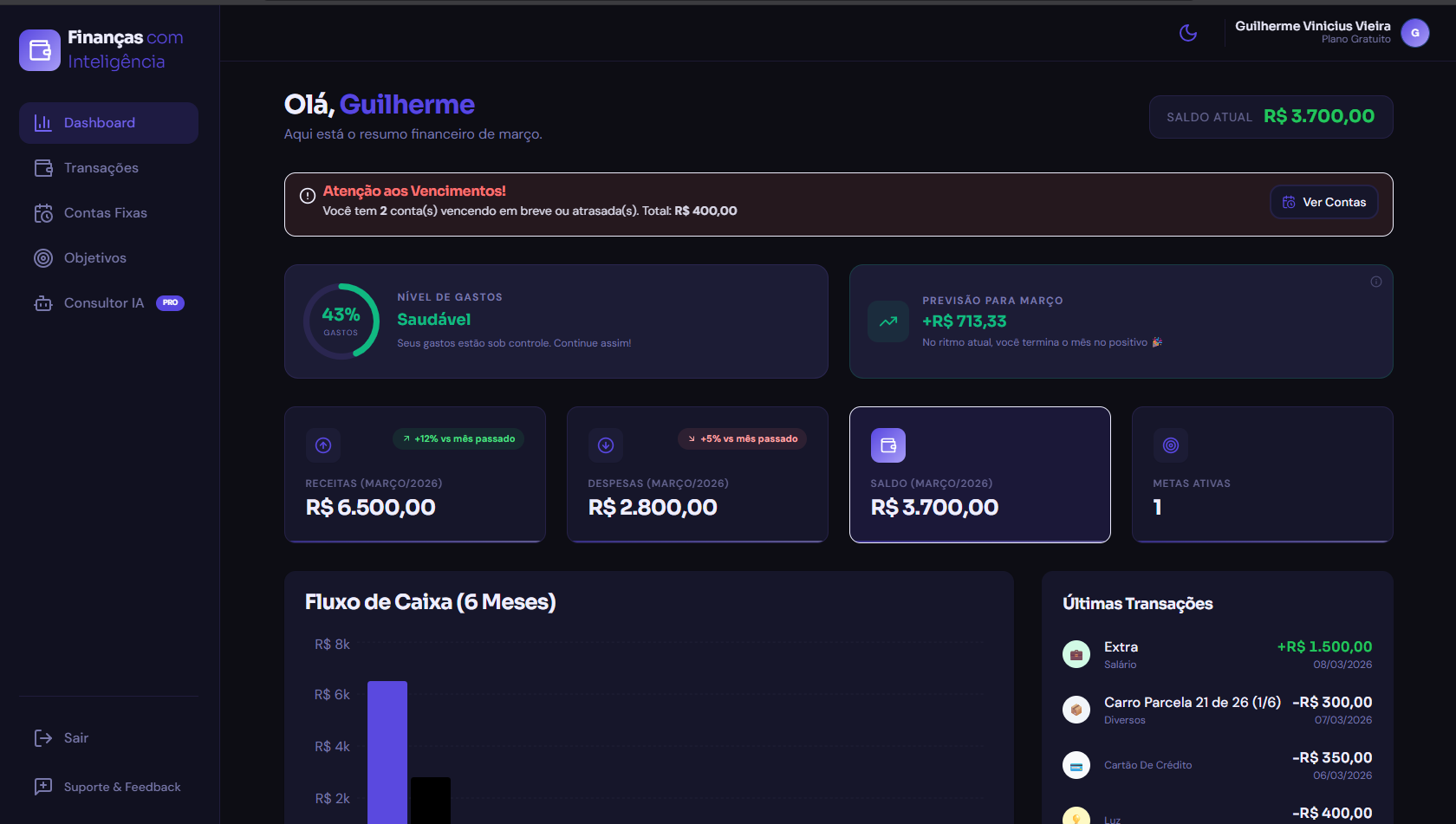Click Sair to log out

75,737
